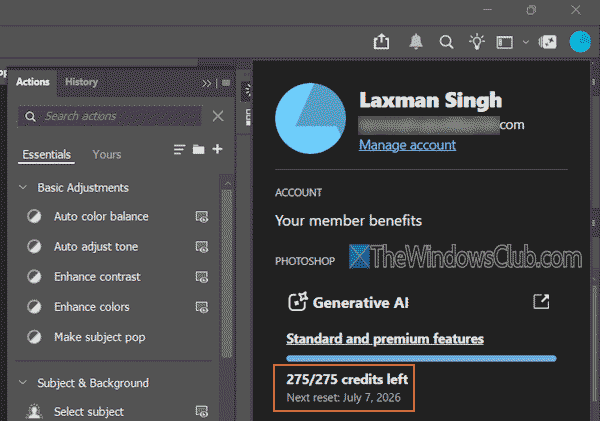The image size is (600, 421).
Task: Click the Search actions field
Action: (x=110, y=116)
